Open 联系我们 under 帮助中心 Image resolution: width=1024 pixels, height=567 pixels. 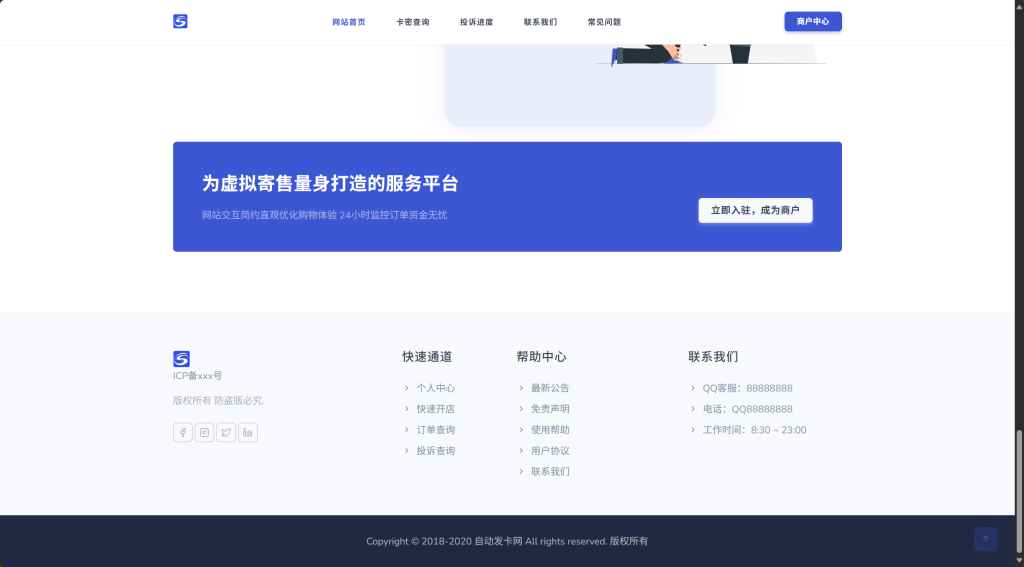(550, 472)
